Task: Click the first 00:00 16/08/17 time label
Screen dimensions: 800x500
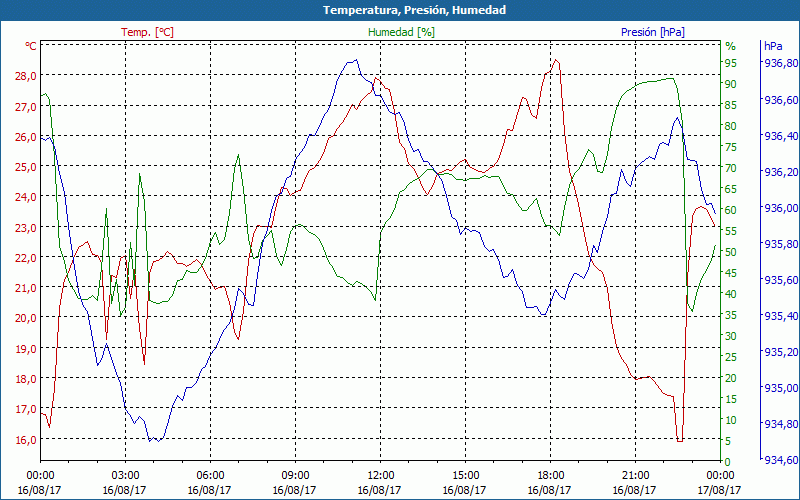Action: tap(40, 483)
